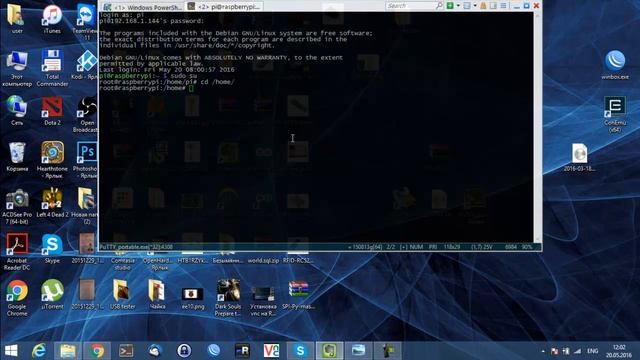Open Internet Explorer from taskbar
The width and height of the screenshot is (640, 360).
point(39,351)
